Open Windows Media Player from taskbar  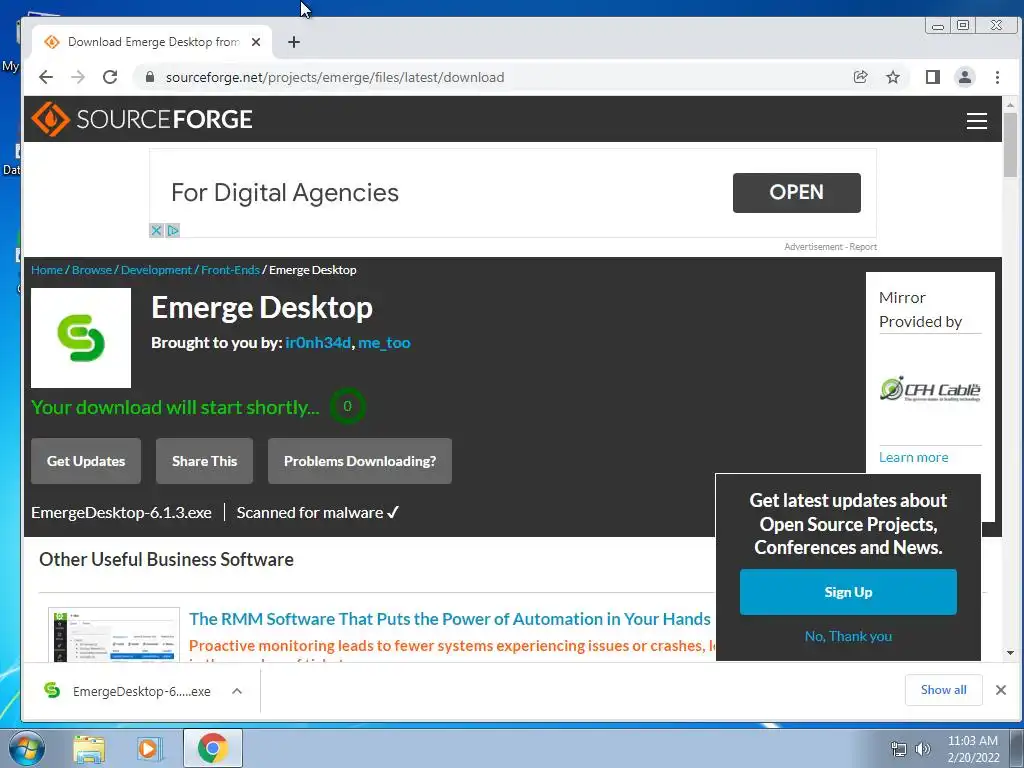coord(148,748)
